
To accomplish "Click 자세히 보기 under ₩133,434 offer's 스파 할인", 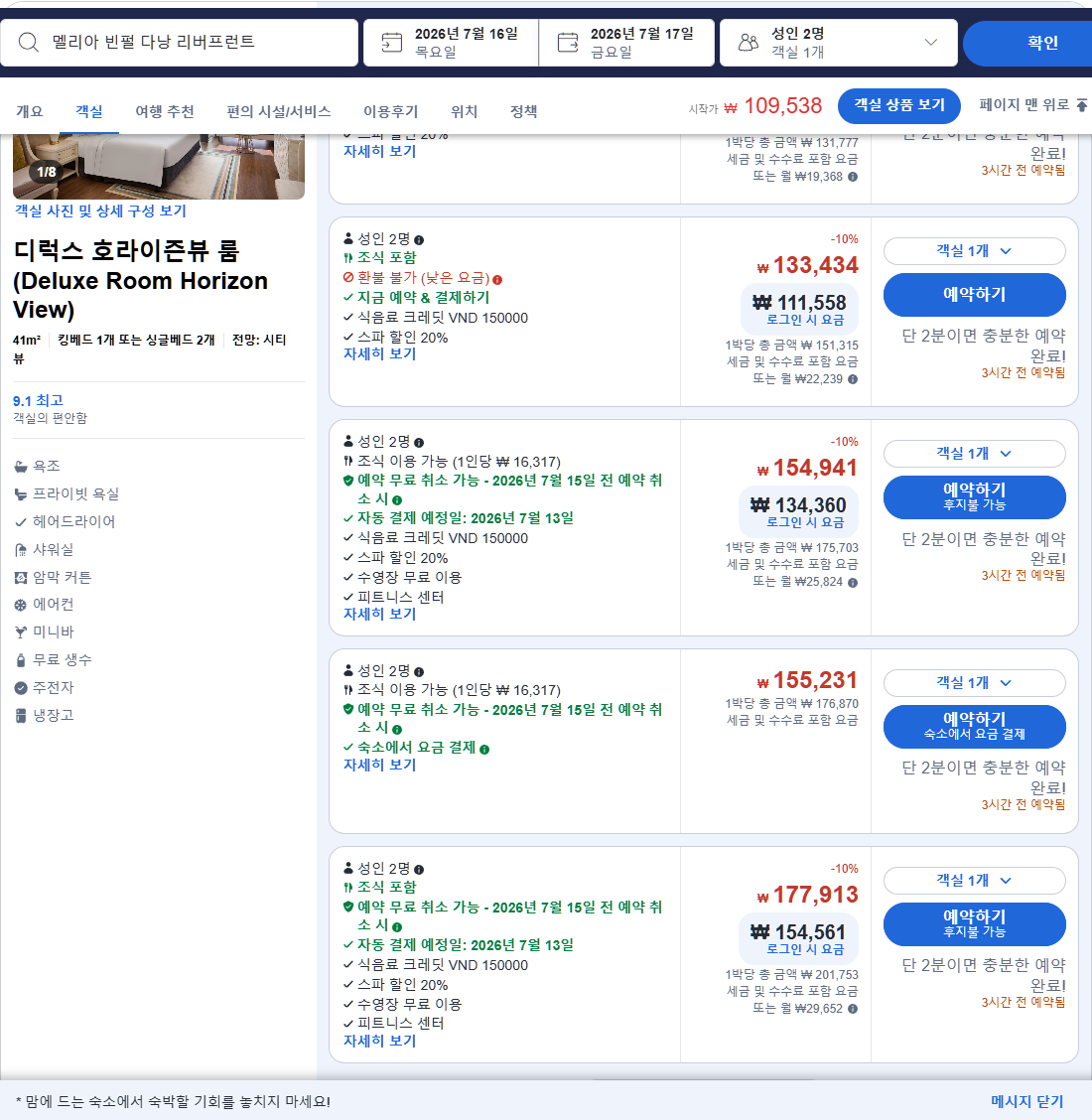I will [380, 354].
